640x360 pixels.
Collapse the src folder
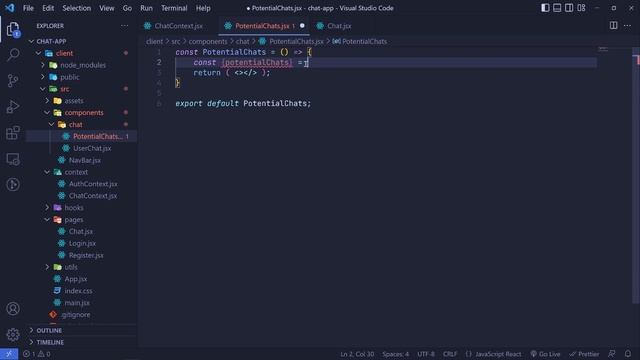tap(43, 89)
